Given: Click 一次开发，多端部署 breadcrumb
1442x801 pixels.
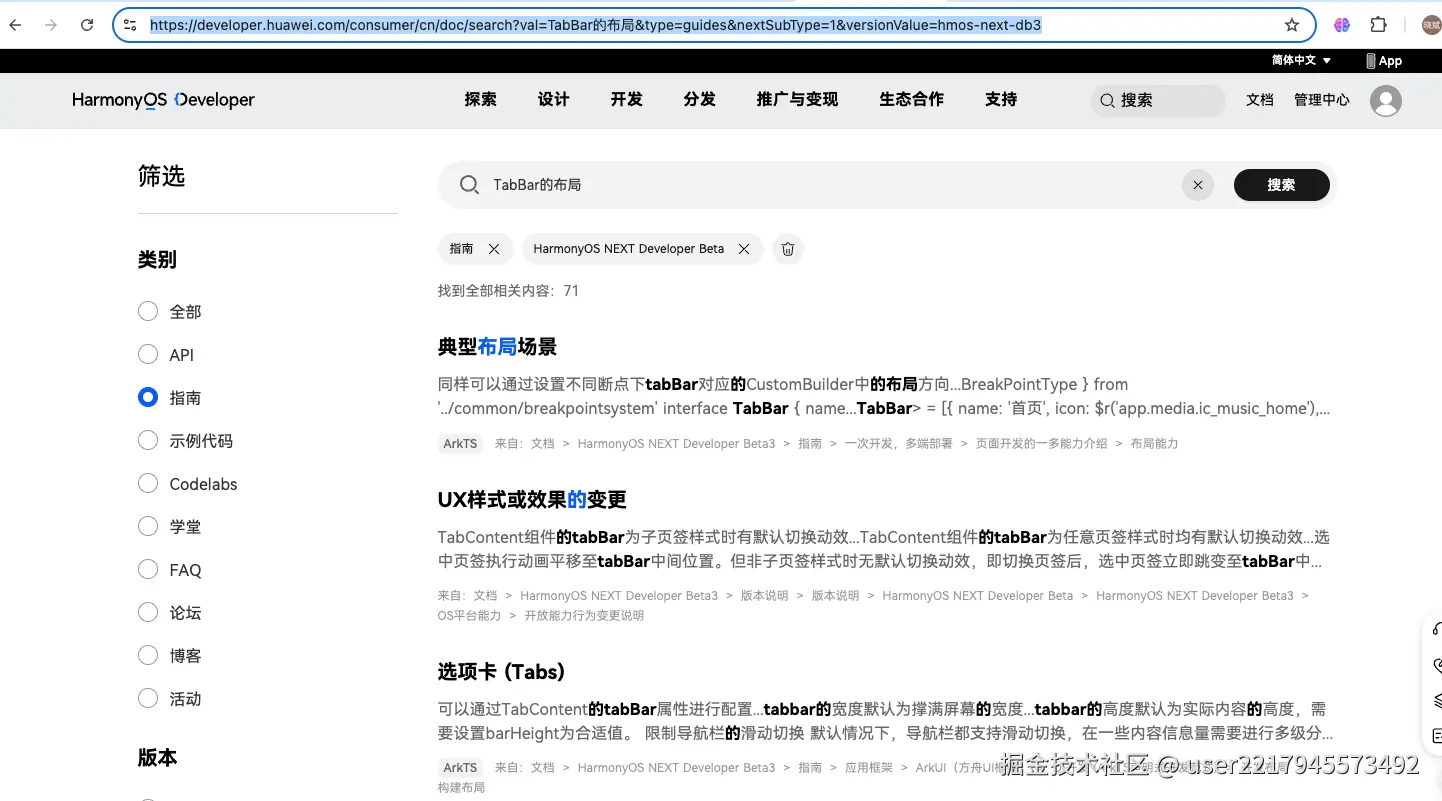Looking at the screenshot, I should point(898,444).
